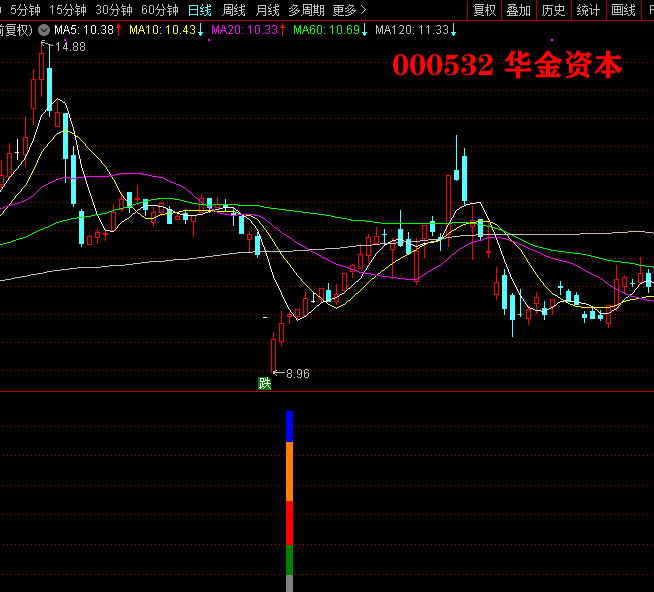Viewport: 654px width, 592px height.
Task: Switch to 日线 daily chart
Action: 200,10
